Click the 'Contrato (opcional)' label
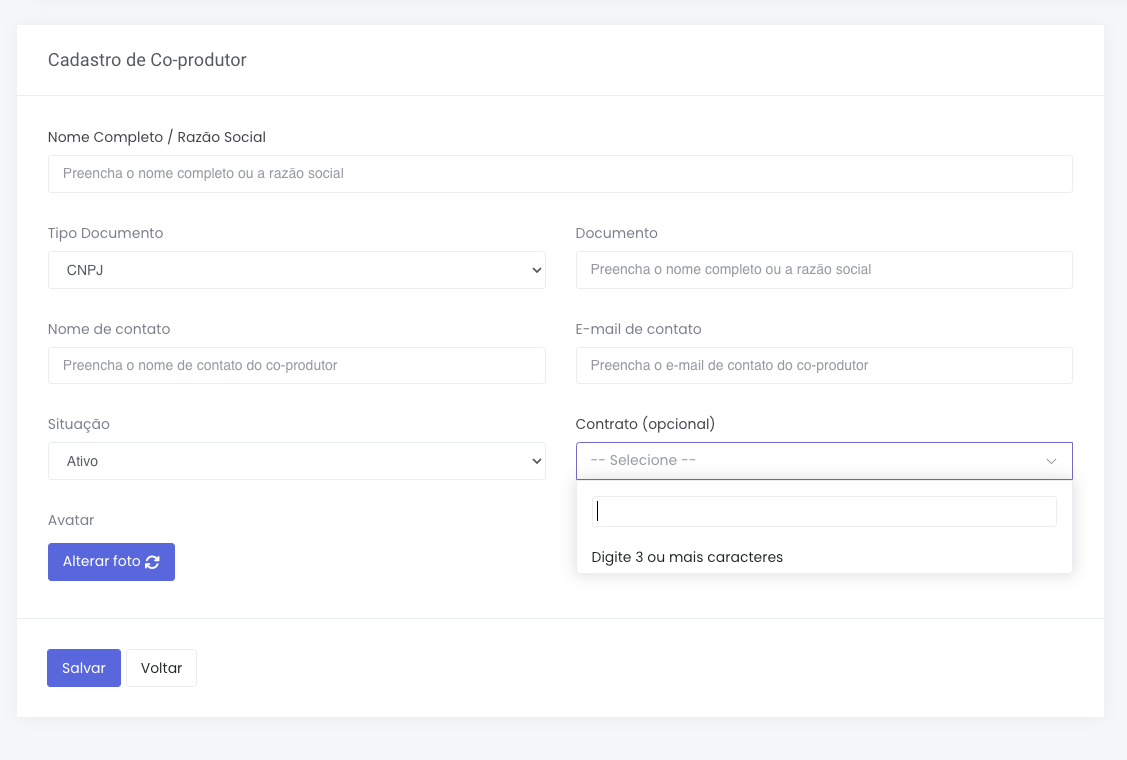Image resolution: width=1127 pixels, height=760 pixels. pos(645,424)
